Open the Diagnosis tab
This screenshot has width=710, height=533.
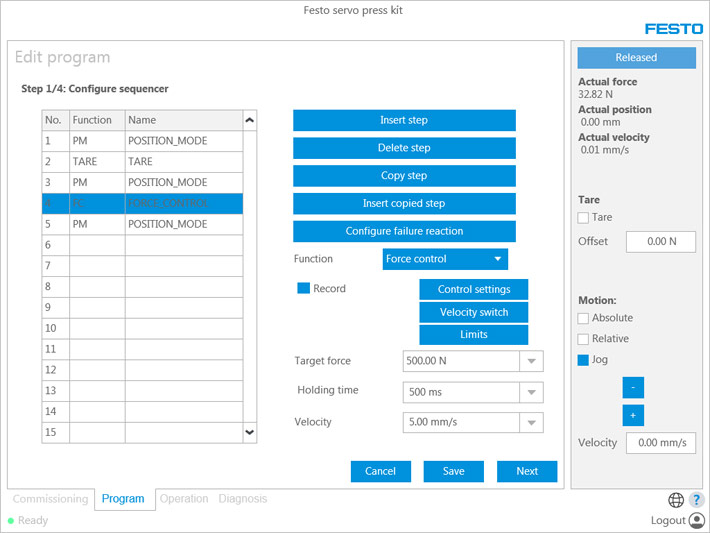pyautogui.click(x=242, y=499)
